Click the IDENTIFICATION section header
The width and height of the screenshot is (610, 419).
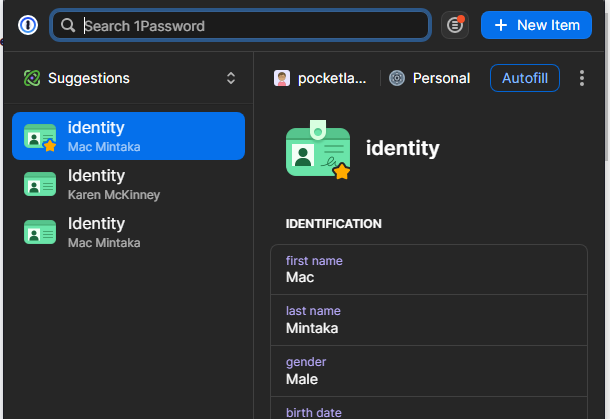pos(333,224)
